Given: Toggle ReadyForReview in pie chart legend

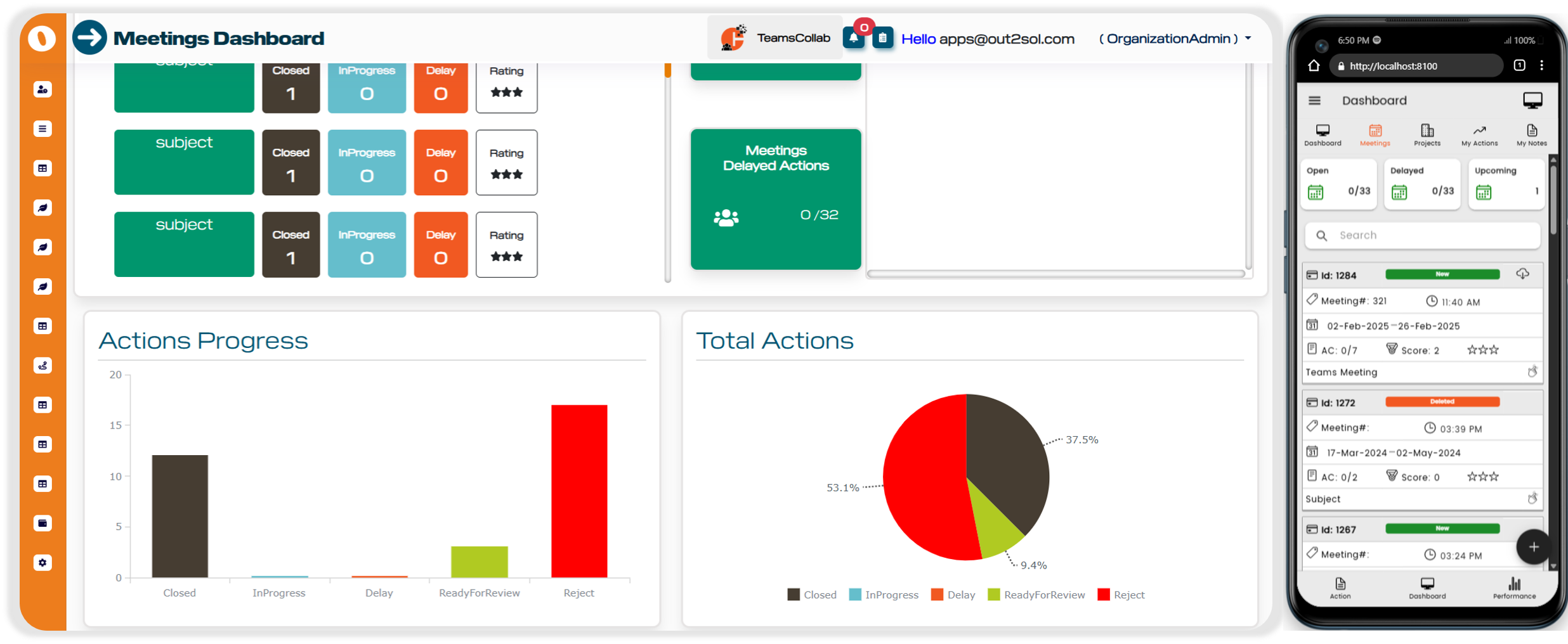Looking at the screenshot, I should 1036,595.
